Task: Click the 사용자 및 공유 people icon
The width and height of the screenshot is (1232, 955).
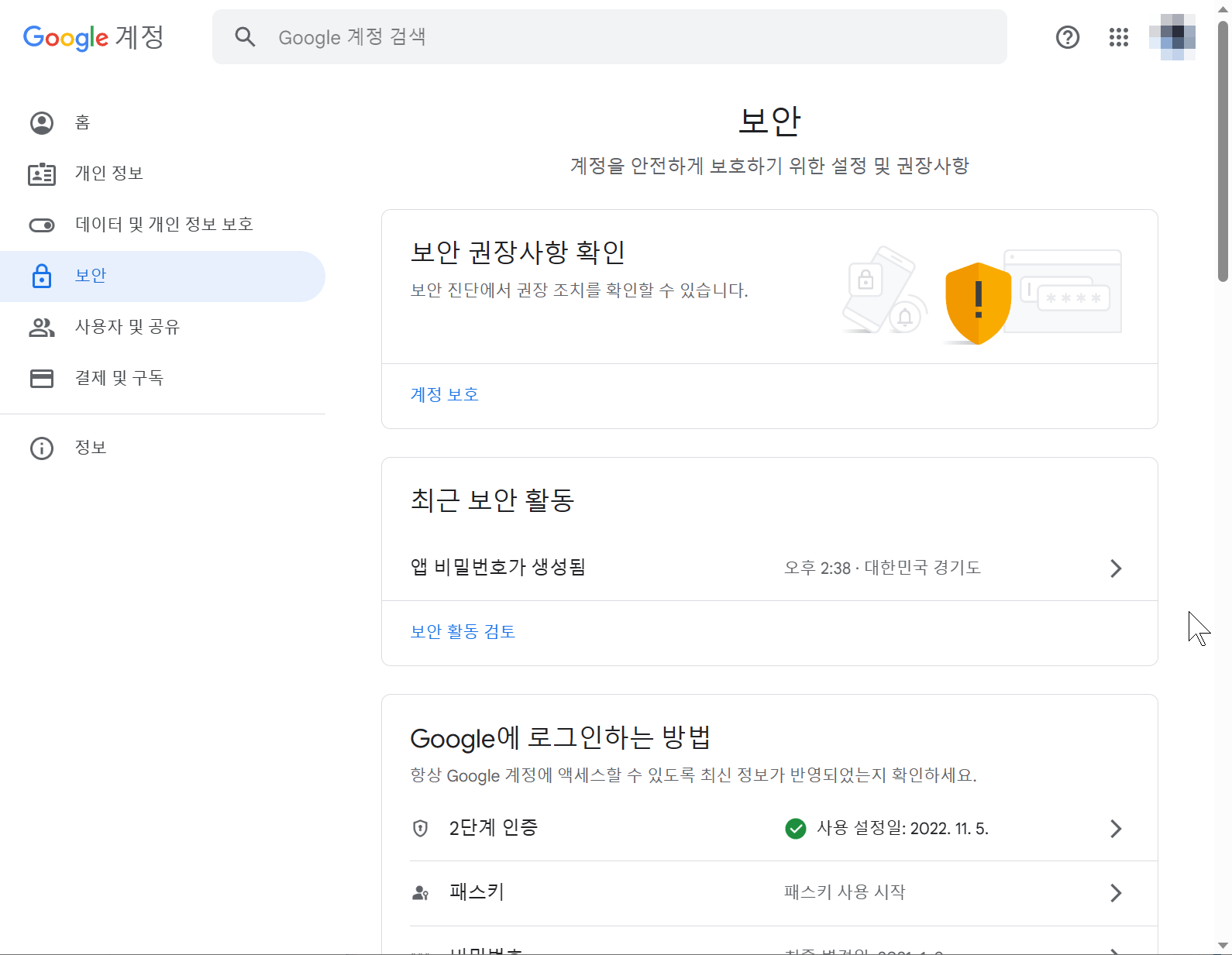Action: (42, 328)
